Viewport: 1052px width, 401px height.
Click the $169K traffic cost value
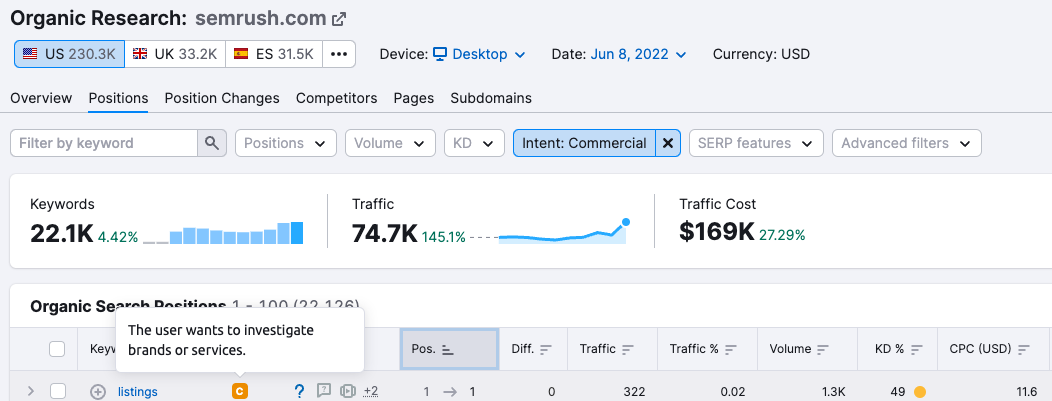717,231
